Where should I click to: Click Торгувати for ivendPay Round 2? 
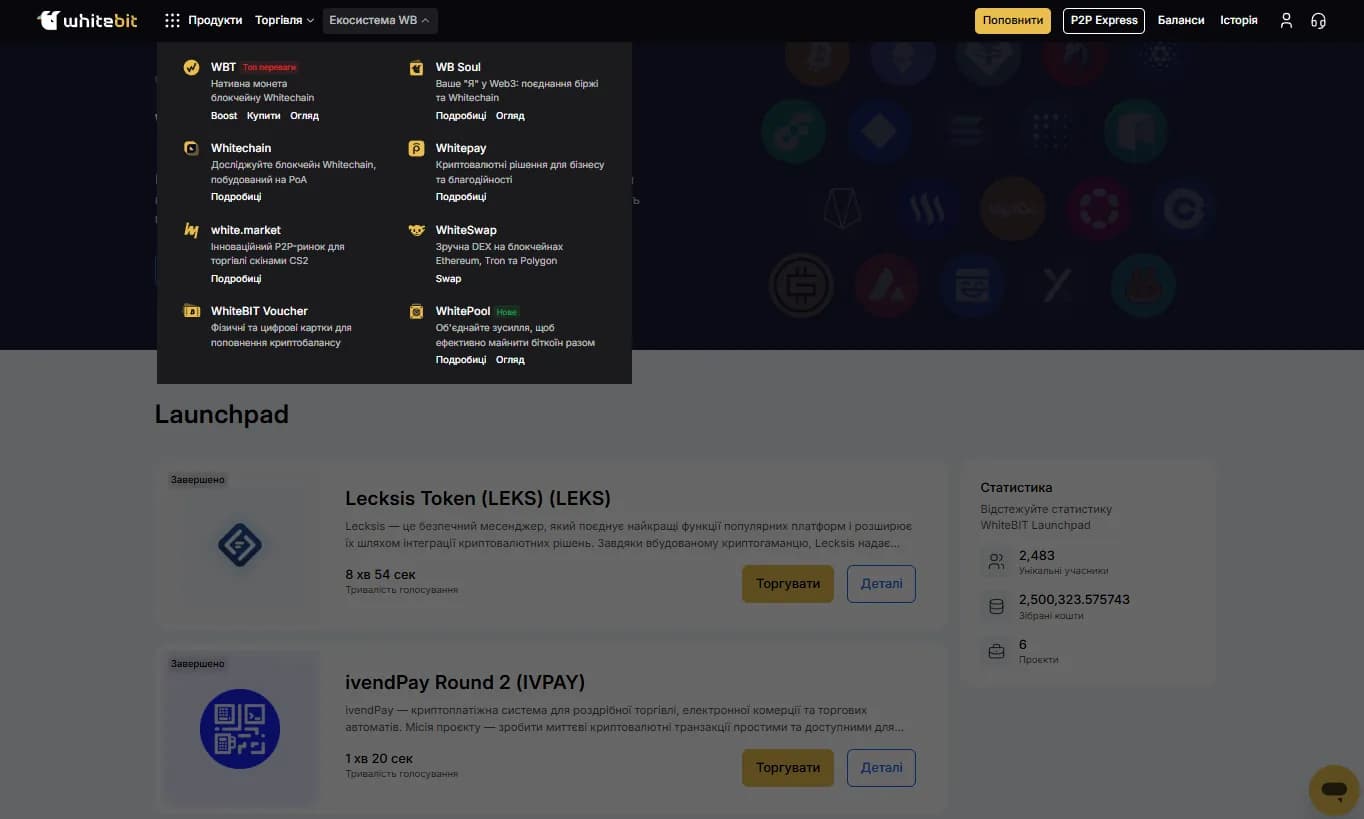pos(788,768)
